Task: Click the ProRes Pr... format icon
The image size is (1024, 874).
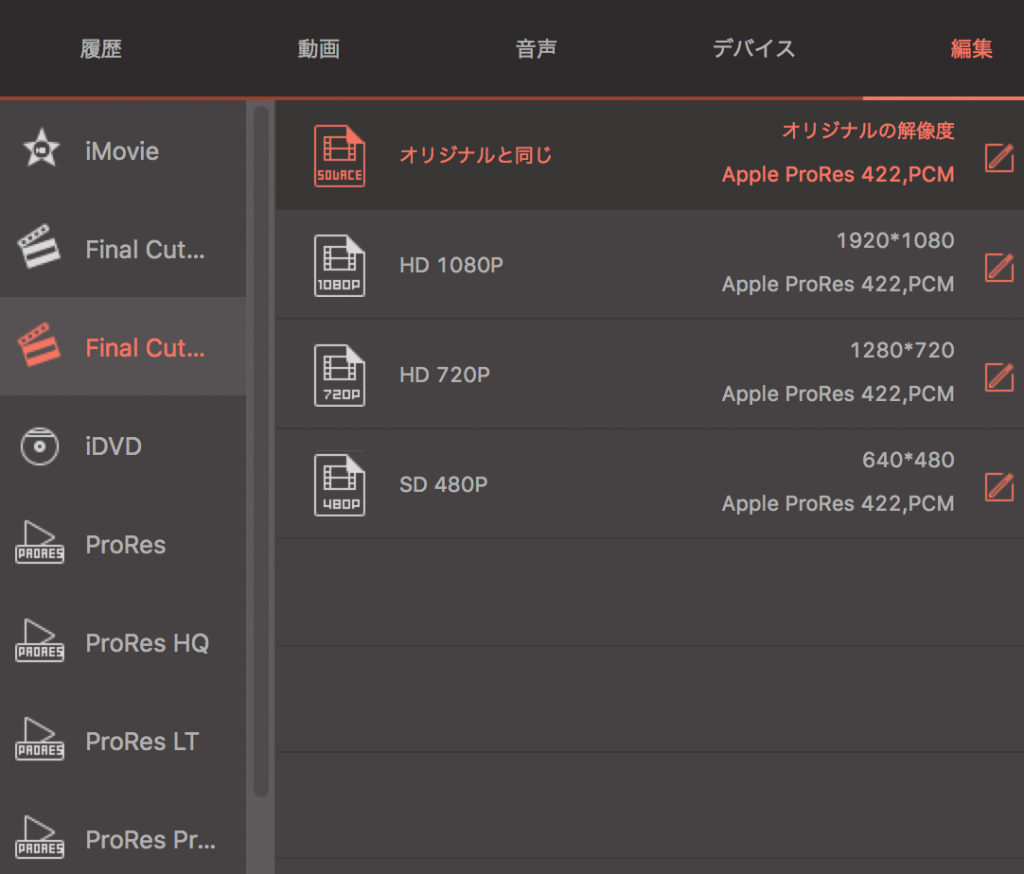Action: point(40,837)
